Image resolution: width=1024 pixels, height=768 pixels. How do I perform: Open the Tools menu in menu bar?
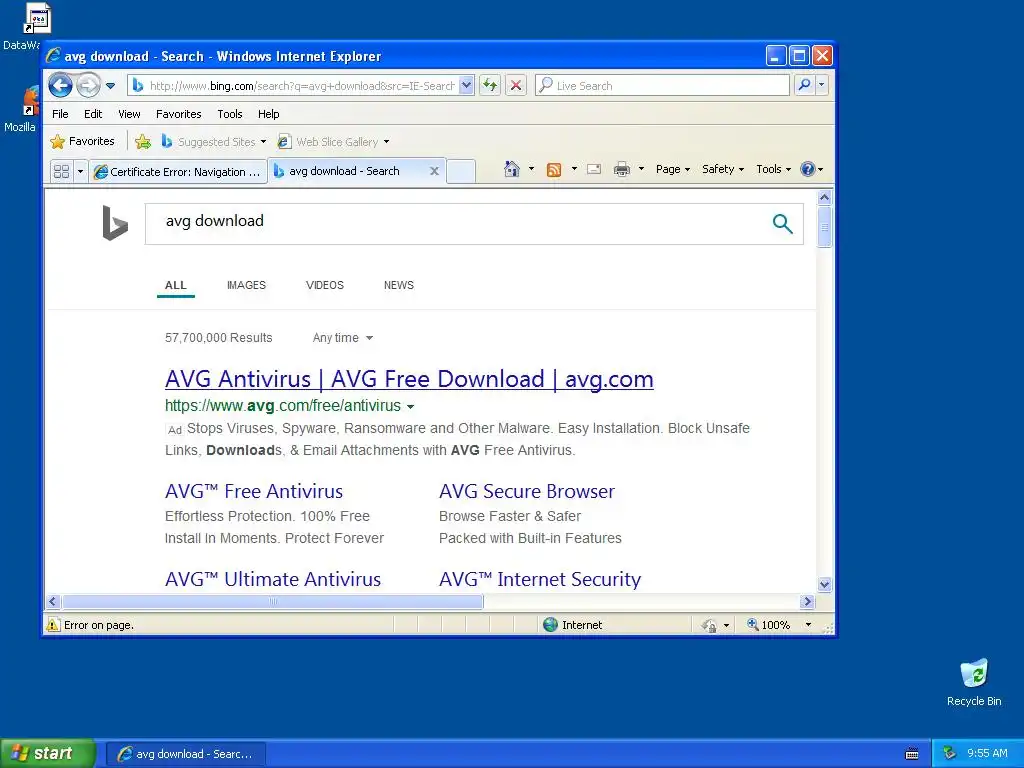[x=230, y=114]
